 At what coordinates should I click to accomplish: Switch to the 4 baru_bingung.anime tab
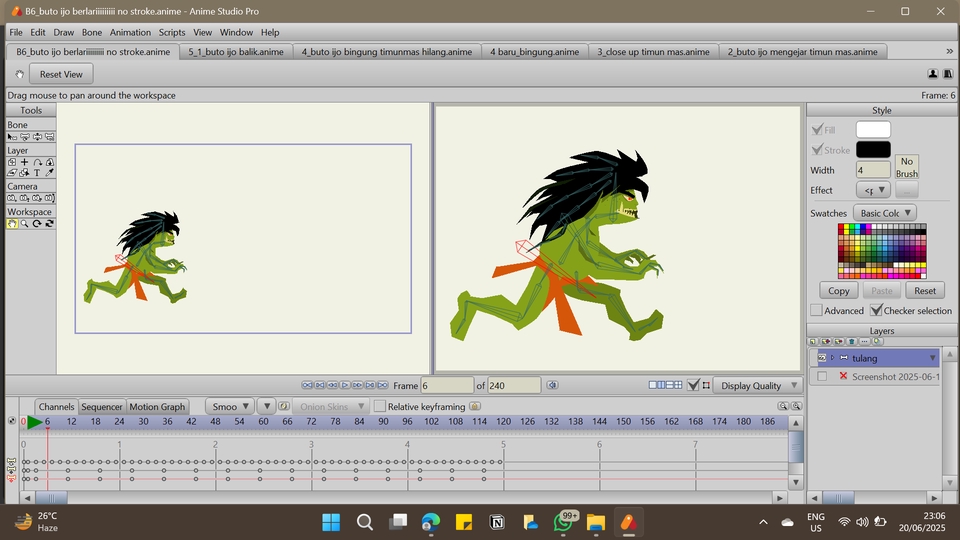click(x=534, y=51)
